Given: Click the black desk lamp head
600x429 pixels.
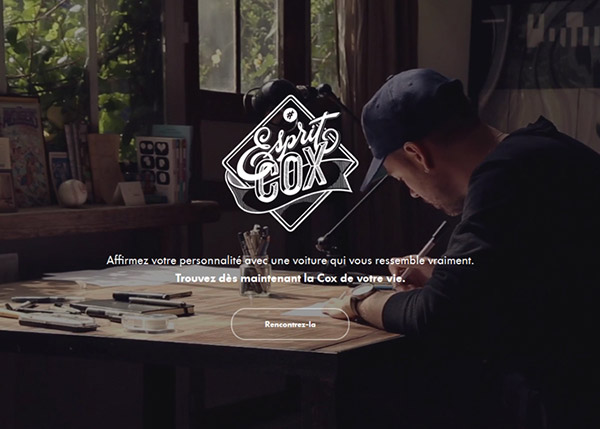Looking at the screenshot, I should click(274, 94).
